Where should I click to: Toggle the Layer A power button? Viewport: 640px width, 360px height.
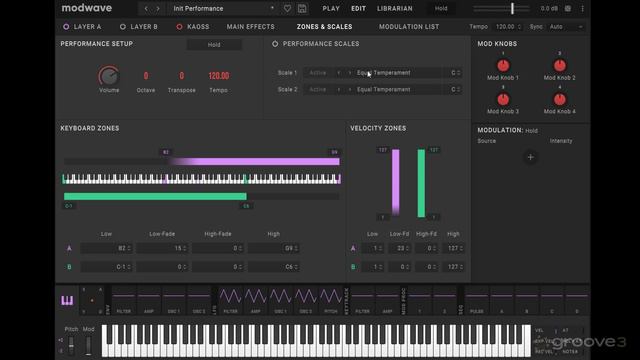click(x=66, y=27)
